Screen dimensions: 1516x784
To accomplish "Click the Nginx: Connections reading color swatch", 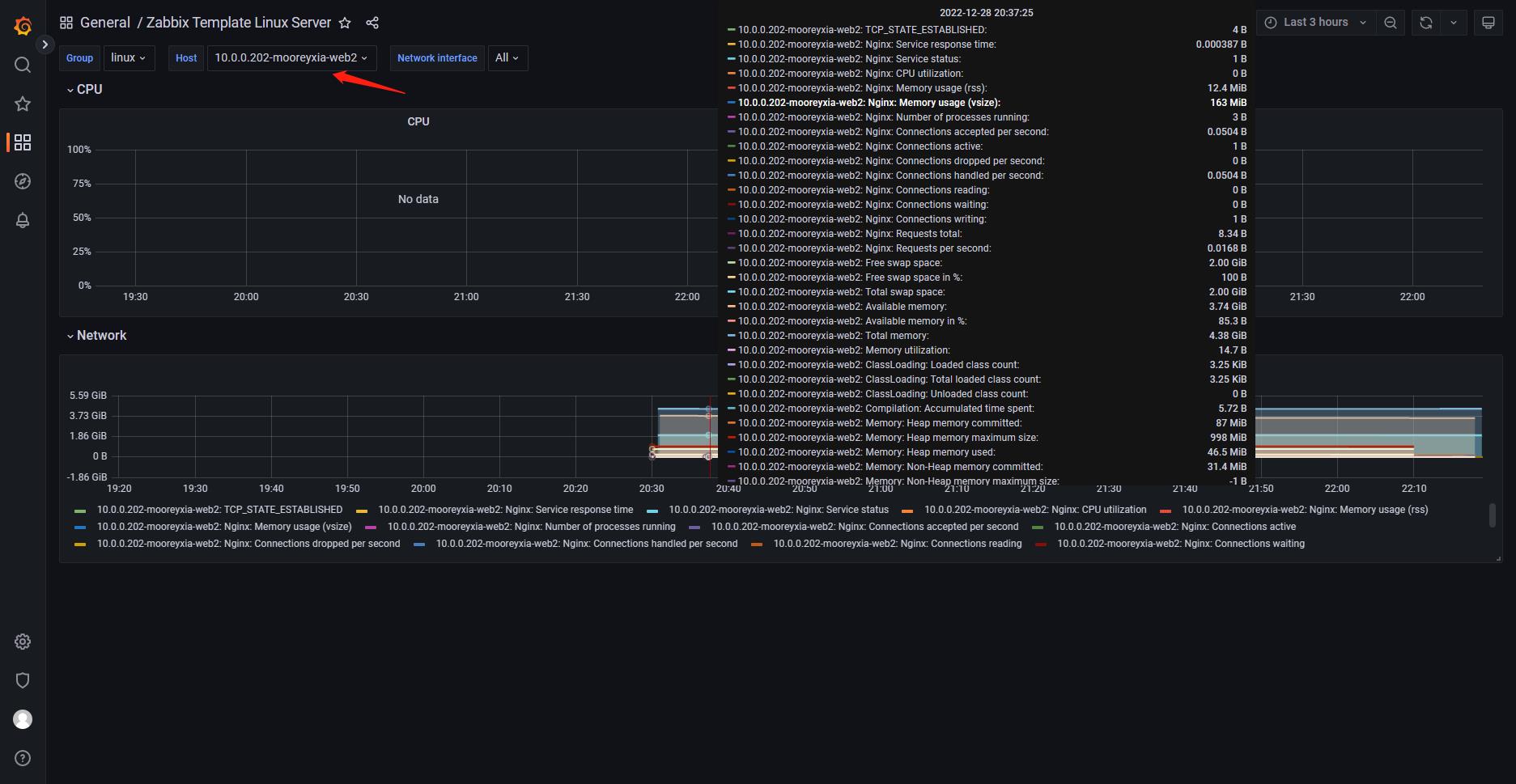I will coord(757,545).
